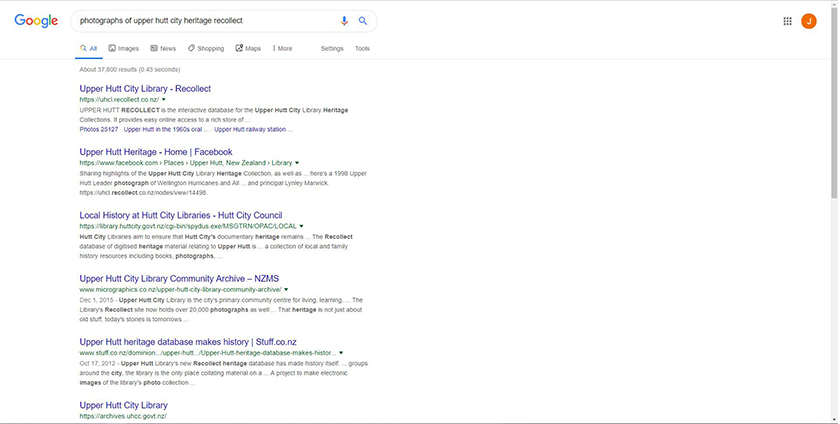840x424 pixels.
Task: Switch to the News results tab
Action: [x=163, y=48]
